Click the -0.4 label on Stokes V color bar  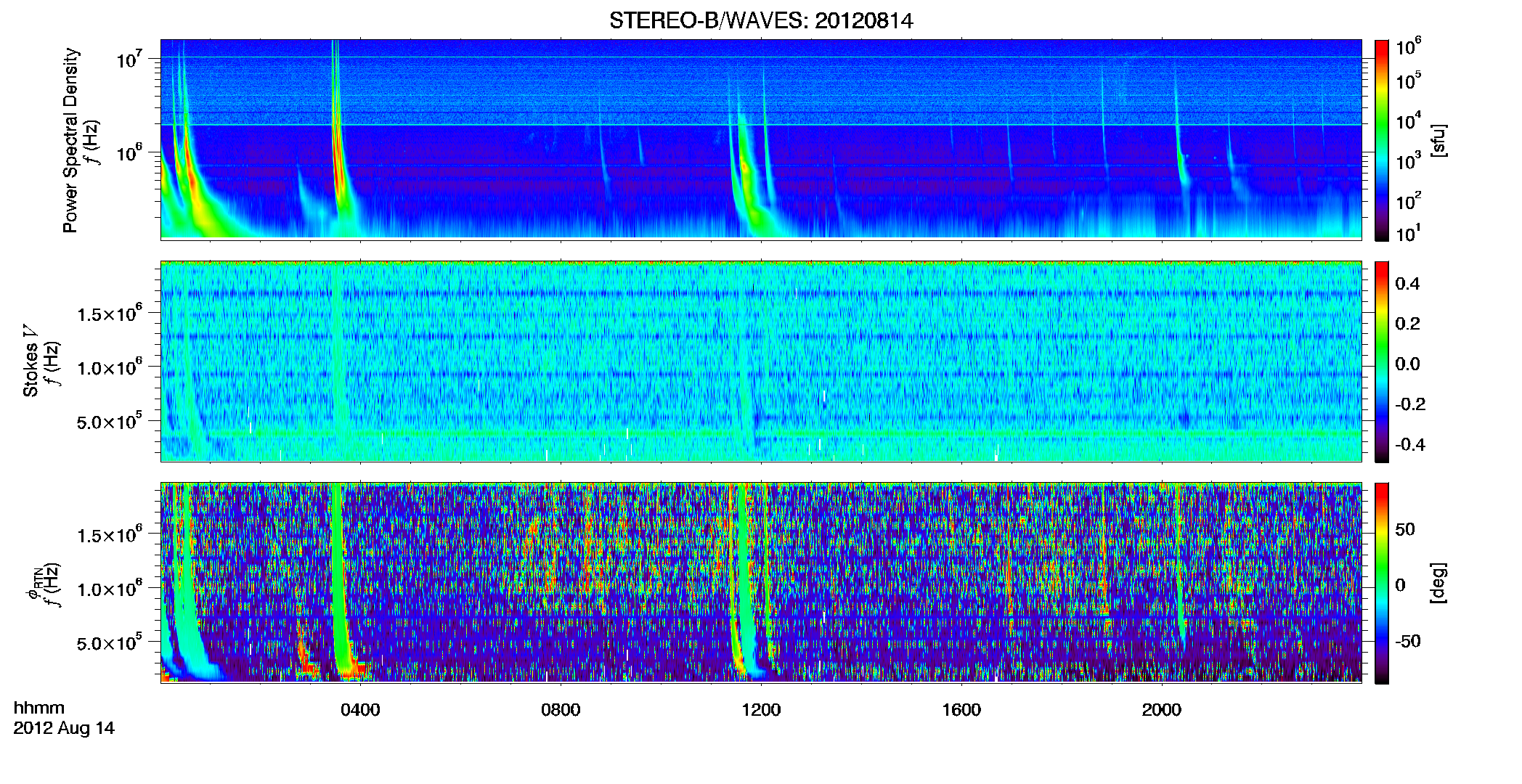1410,444
